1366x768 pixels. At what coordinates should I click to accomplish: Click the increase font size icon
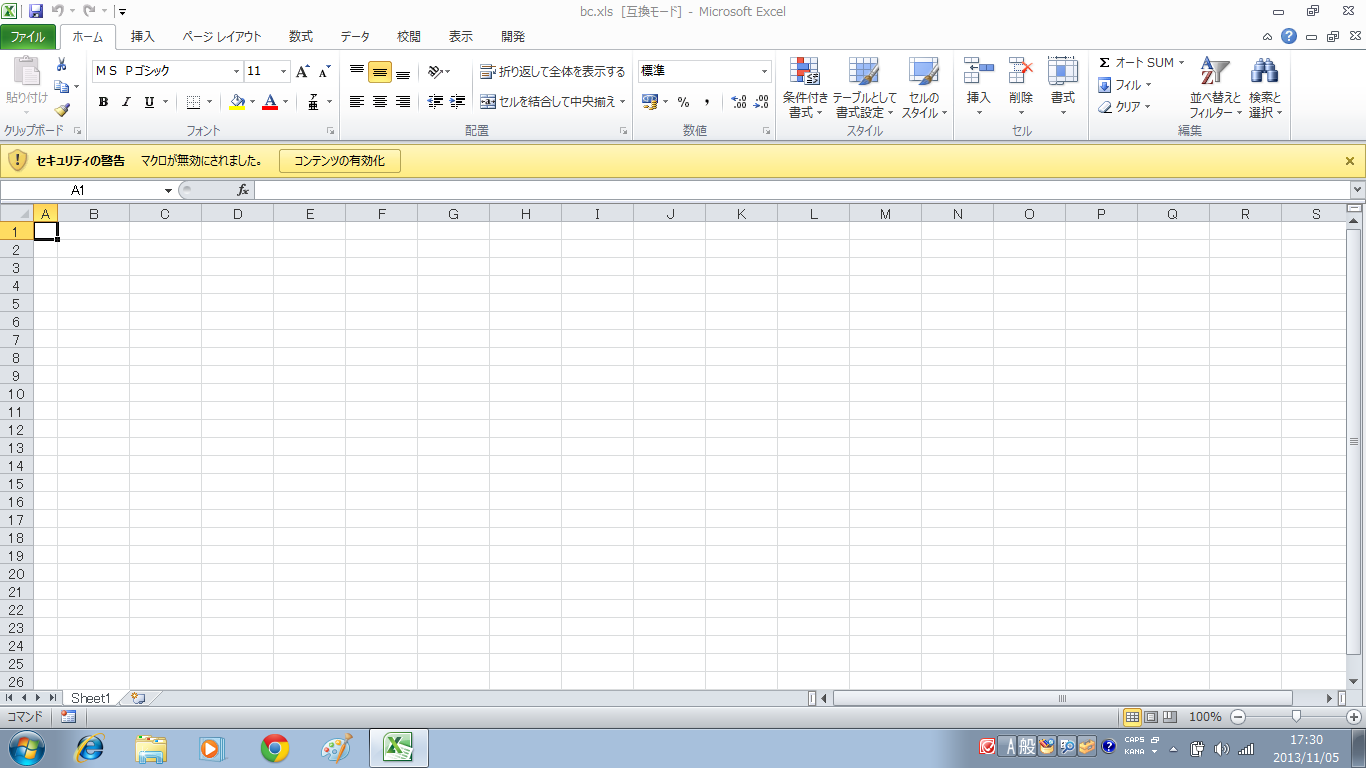303,71
